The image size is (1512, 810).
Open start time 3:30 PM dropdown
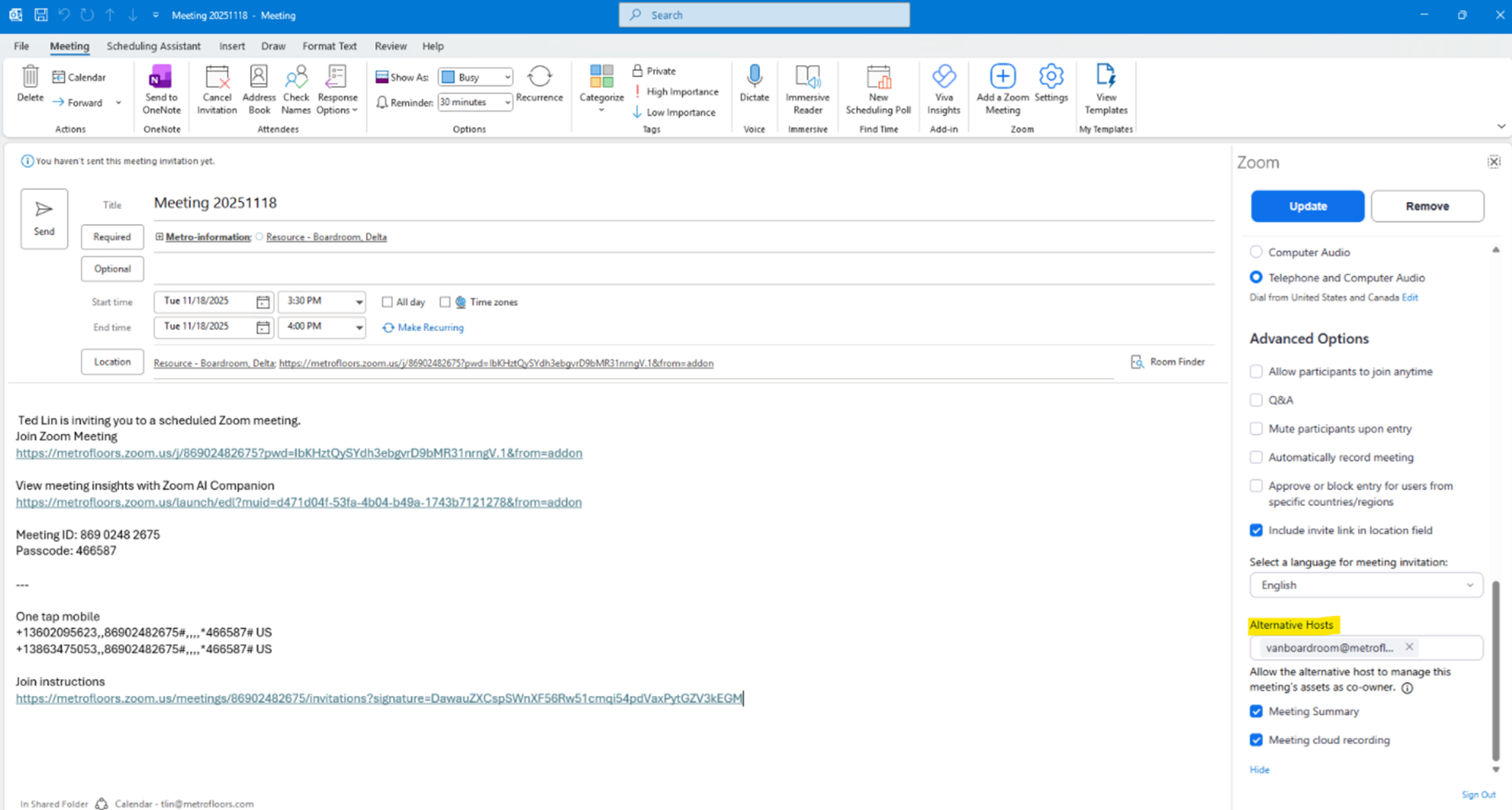click(x=358, y=302)
